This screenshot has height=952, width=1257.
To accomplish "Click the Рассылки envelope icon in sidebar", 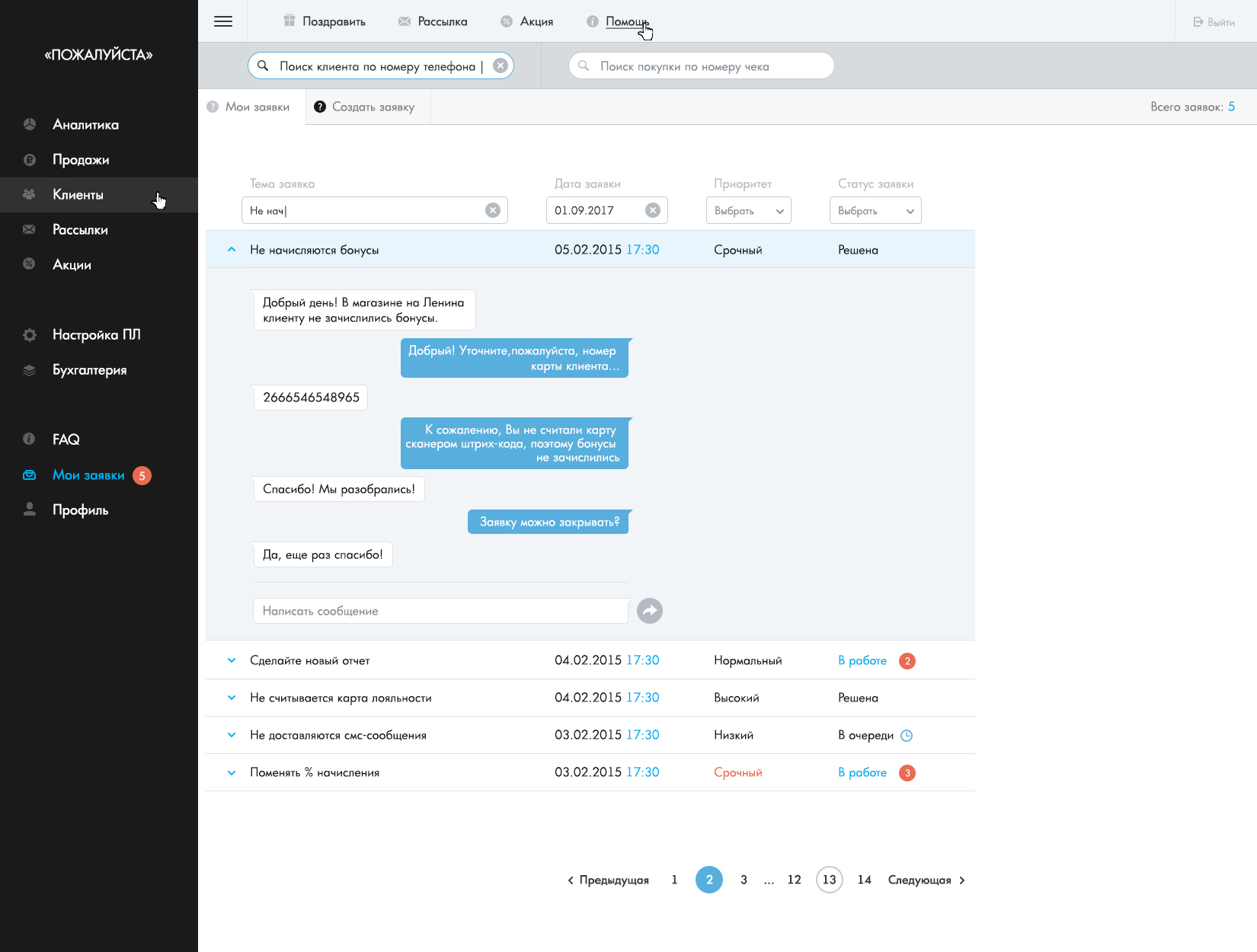I will point(30,229).
